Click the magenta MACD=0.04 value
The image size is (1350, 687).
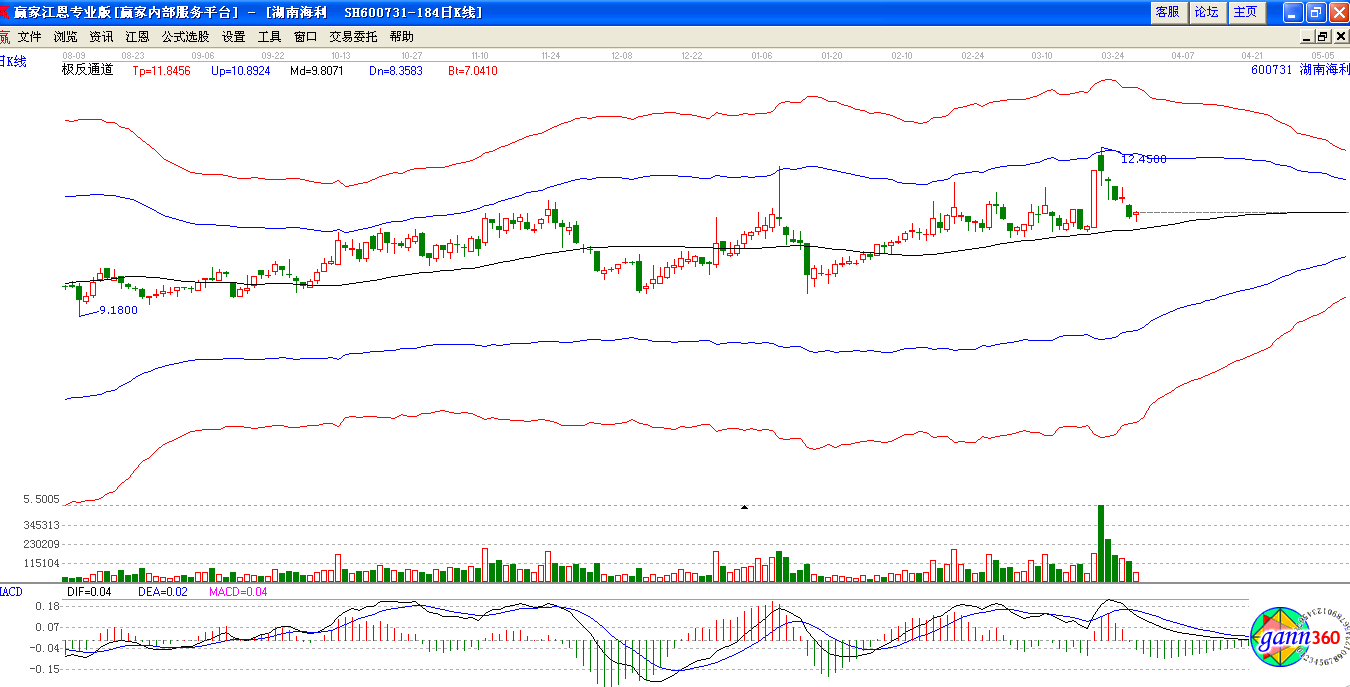click(x=238, y=592)
